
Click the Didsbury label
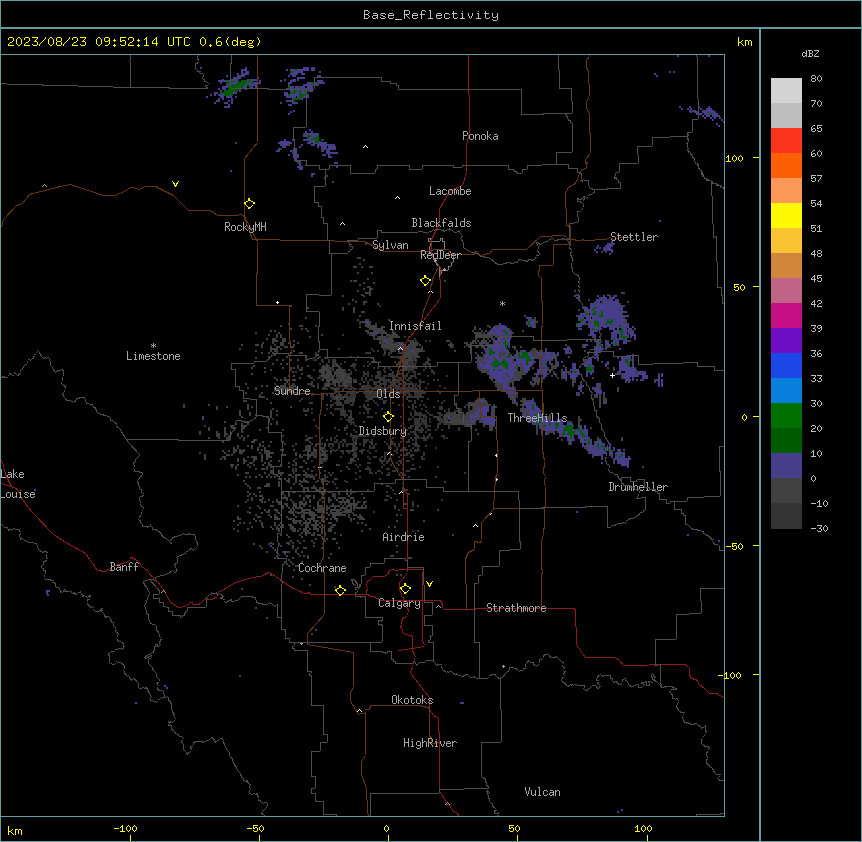pyautogui.click(x=383, y=431)
